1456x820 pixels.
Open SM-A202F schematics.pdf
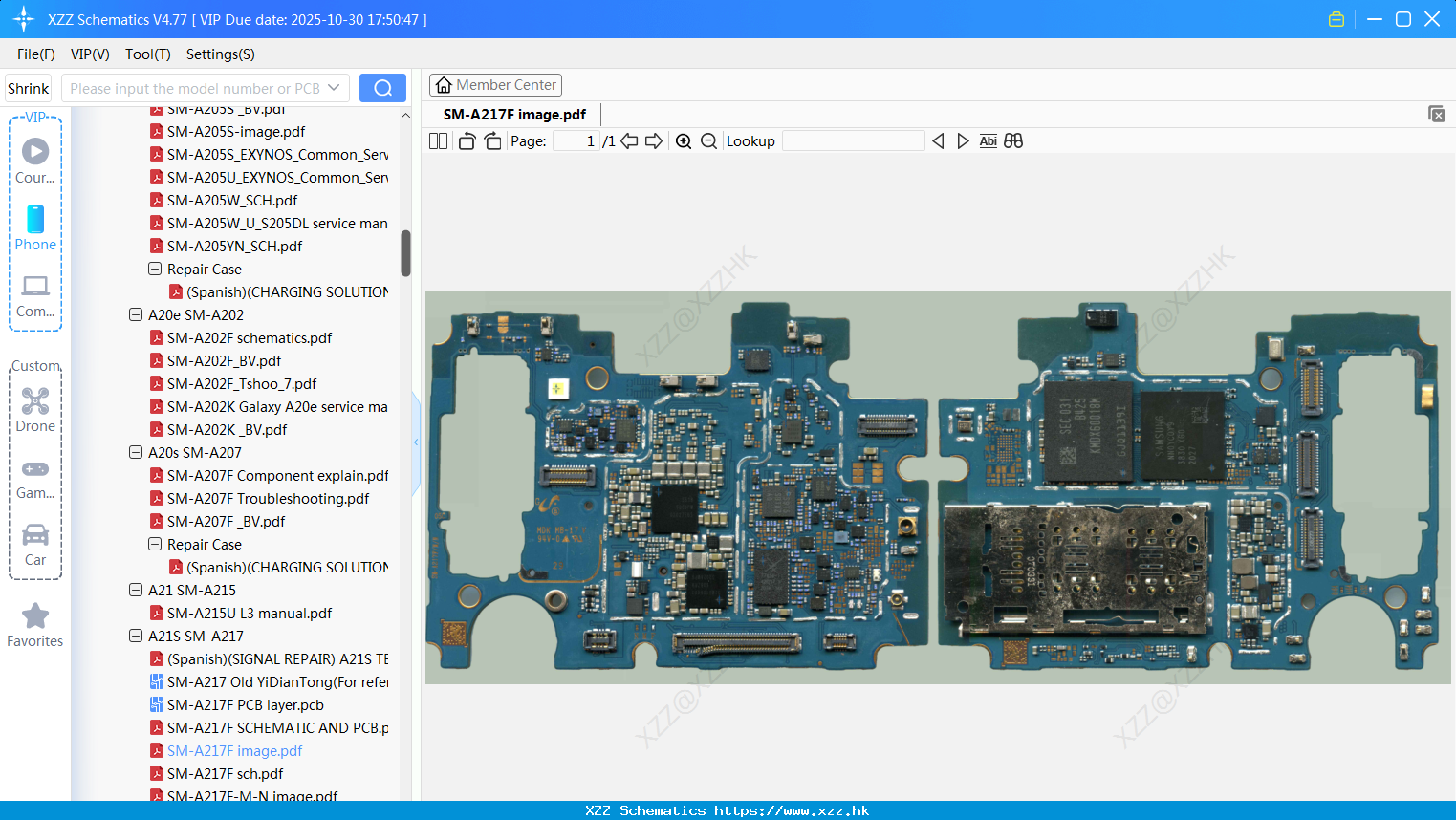point(250,337)
